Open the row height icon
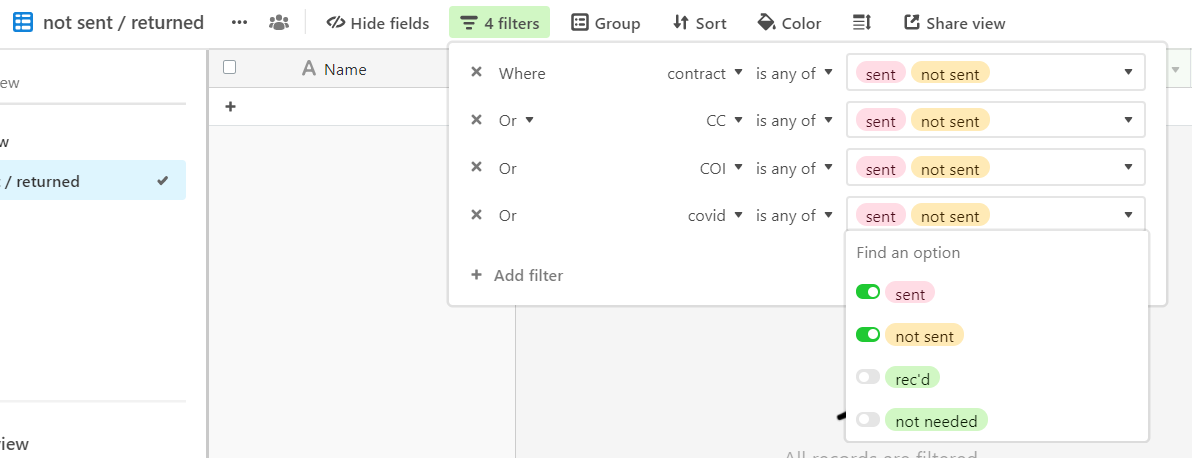 pyautogui.click(x=861, y=23)
